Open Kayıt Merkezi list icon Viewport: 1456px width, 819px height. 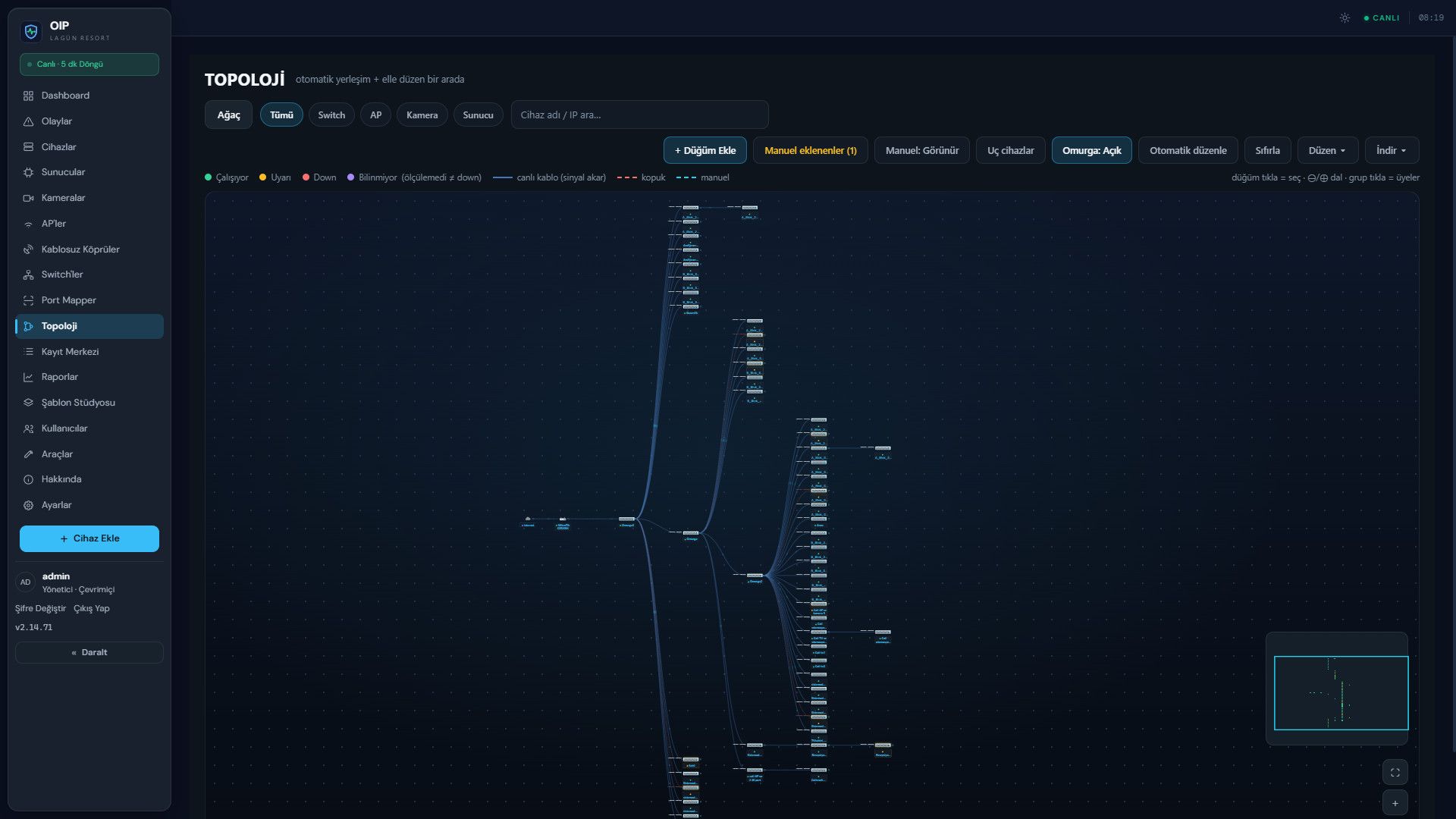click(x=28, y=352)
